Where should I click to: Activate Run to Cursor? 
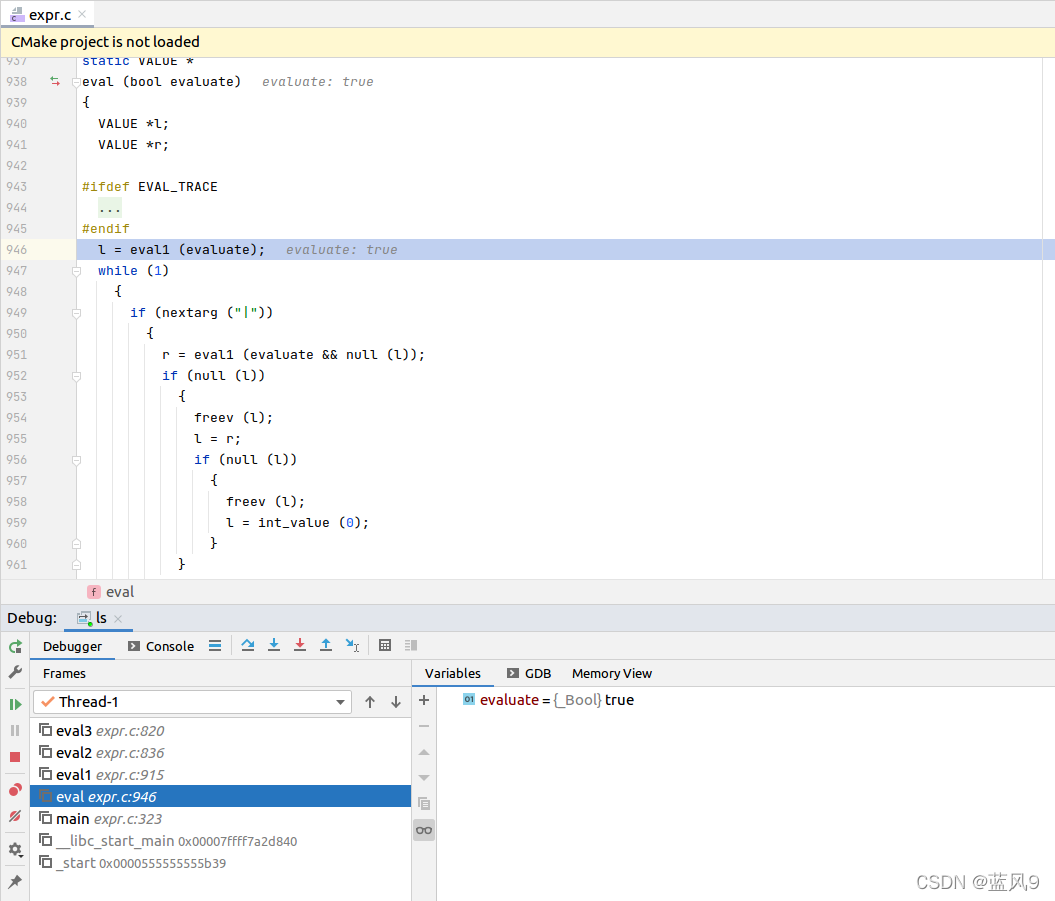point(351,645)
